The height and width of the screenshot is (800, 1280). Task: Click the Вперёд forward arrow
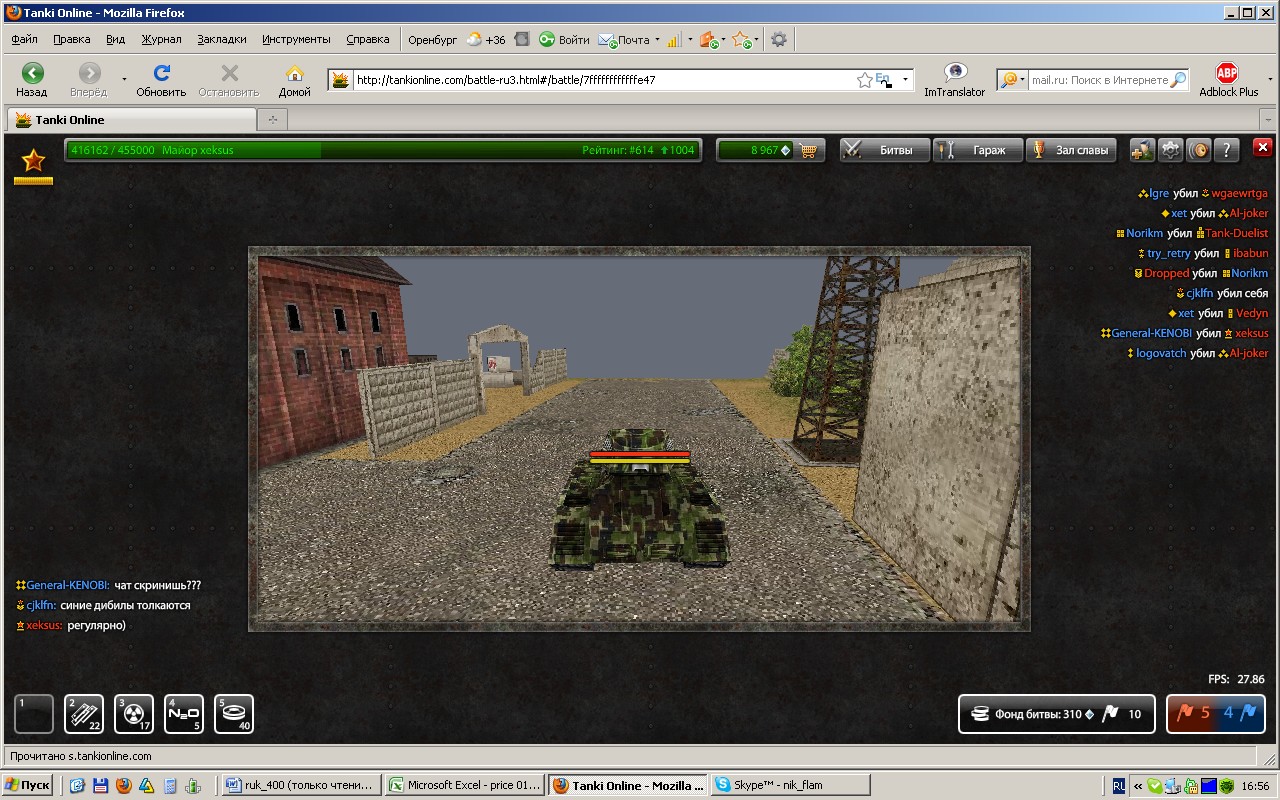(x=89, y=80)
